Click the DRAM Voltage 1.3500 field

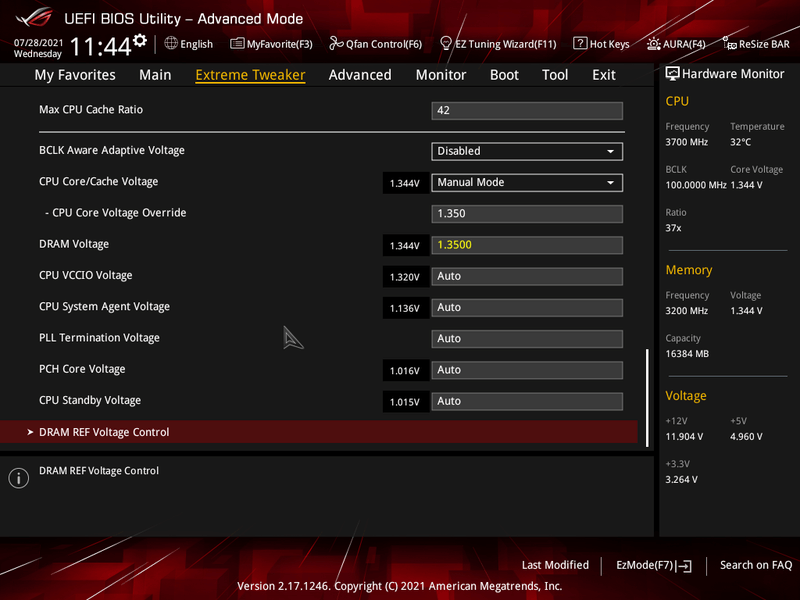pos(527,245)
